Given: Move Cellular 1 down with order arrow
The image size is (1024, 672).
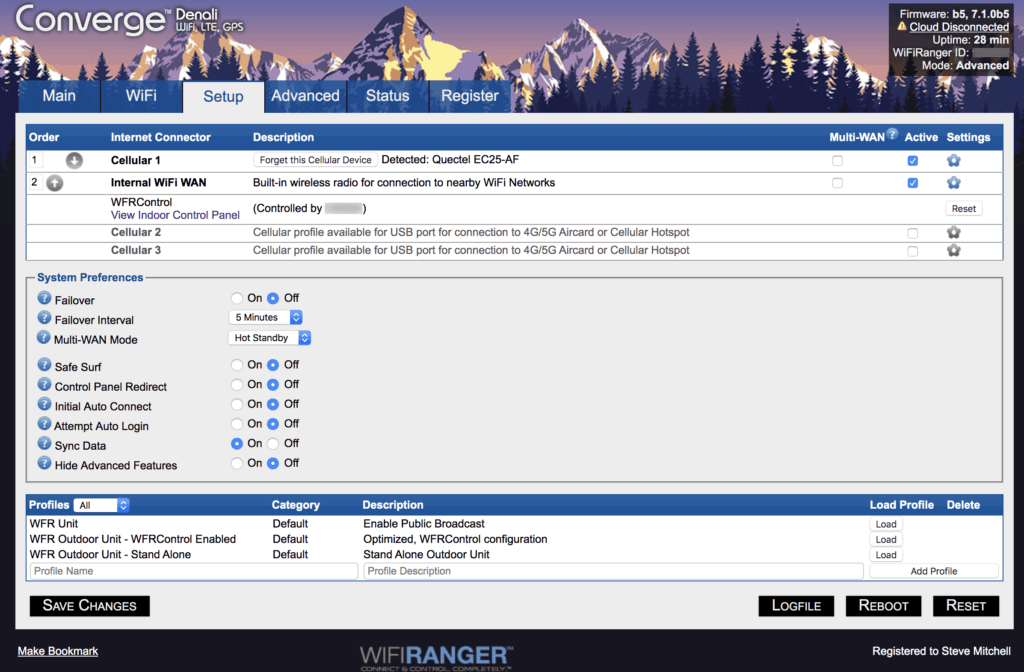Looking at the screenshot, I should pyautogui.click(x=74, y=160).
